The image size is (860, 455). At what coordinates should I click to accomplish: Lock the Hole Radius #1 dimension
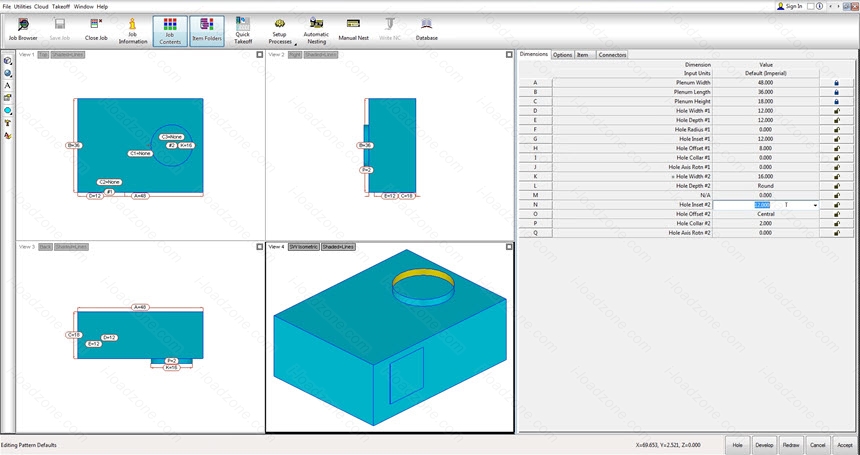[836, 129]
